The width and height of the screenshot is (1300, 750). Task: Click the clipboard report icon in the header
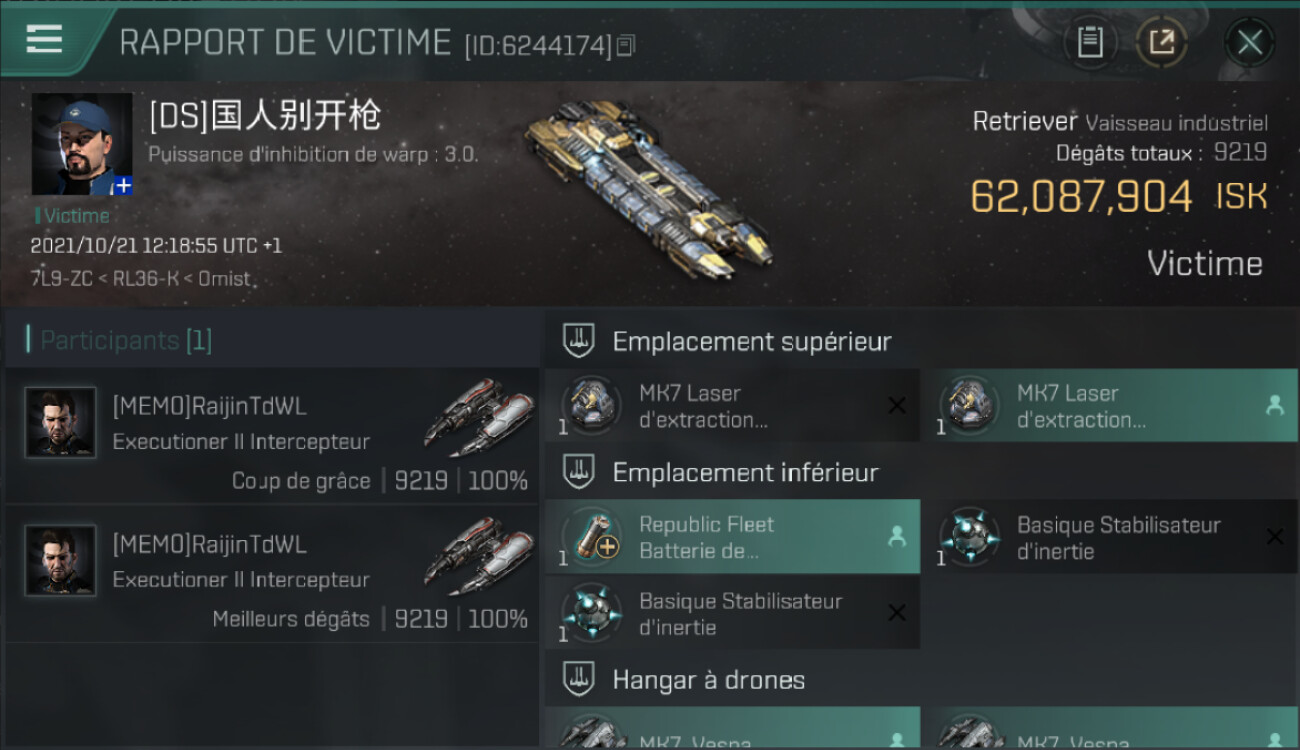1090,42
